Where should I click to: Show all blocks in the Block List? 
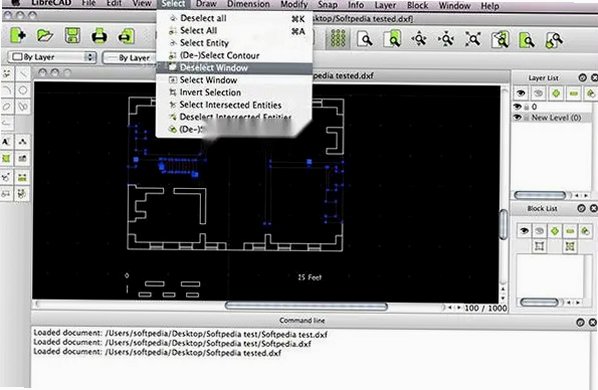(524, 231)
